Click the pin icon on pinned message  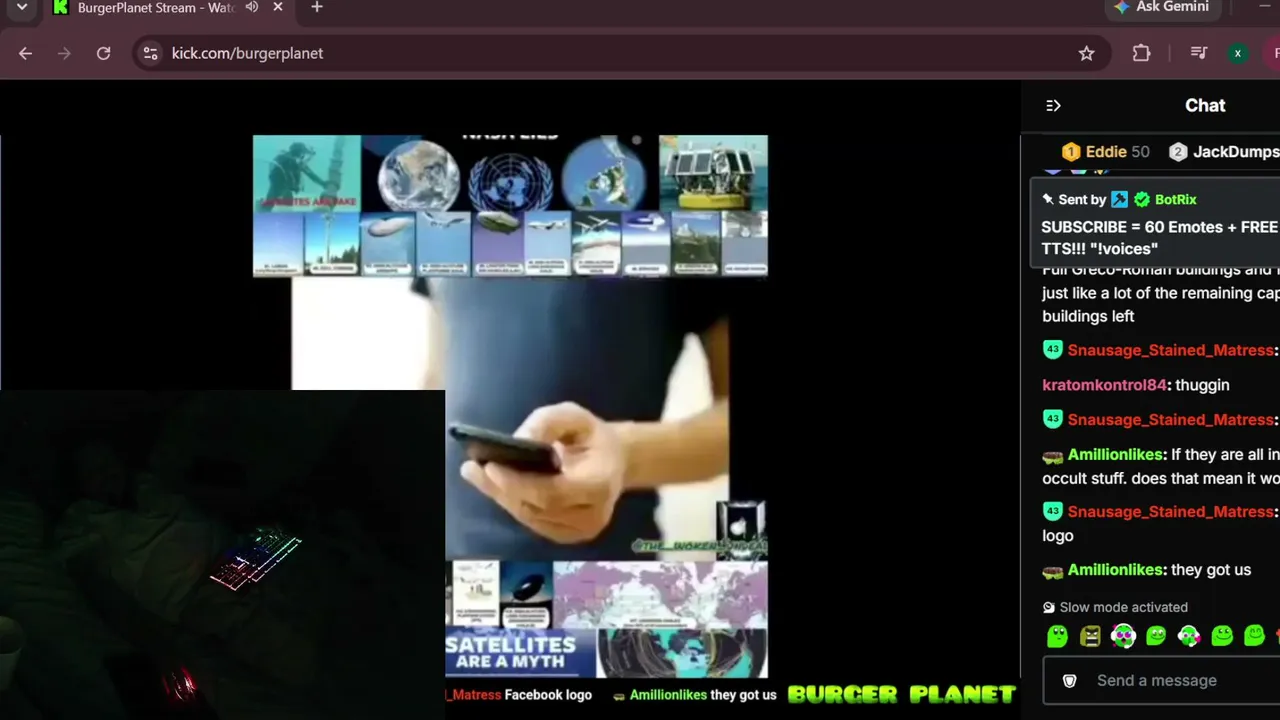(1048, 200)
